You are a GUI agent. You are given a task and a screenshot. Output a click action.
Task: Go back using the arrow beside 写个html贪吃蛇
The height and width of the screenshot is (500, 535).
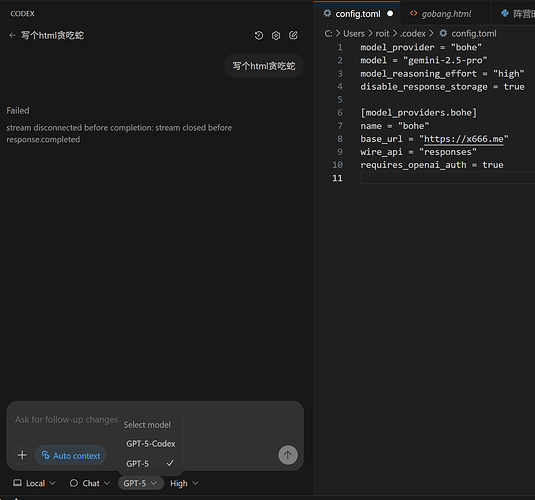(12, 35)
